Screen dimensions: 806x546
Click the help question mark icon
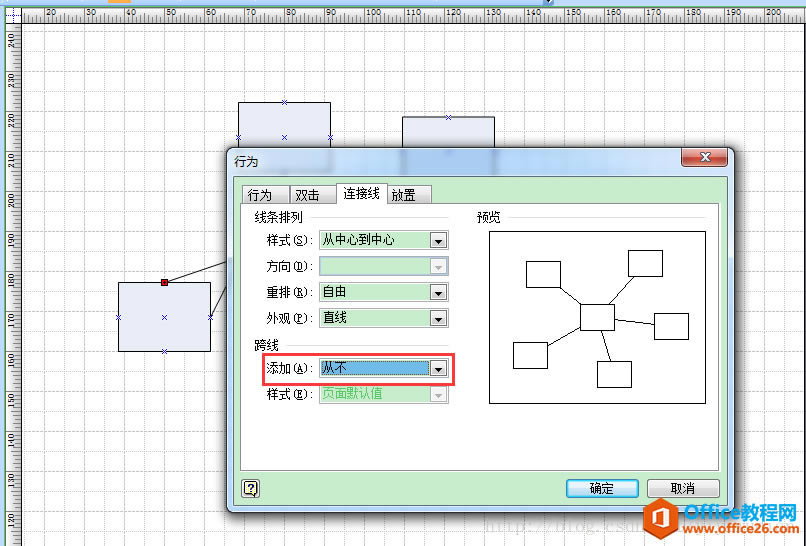click(250, 488)
